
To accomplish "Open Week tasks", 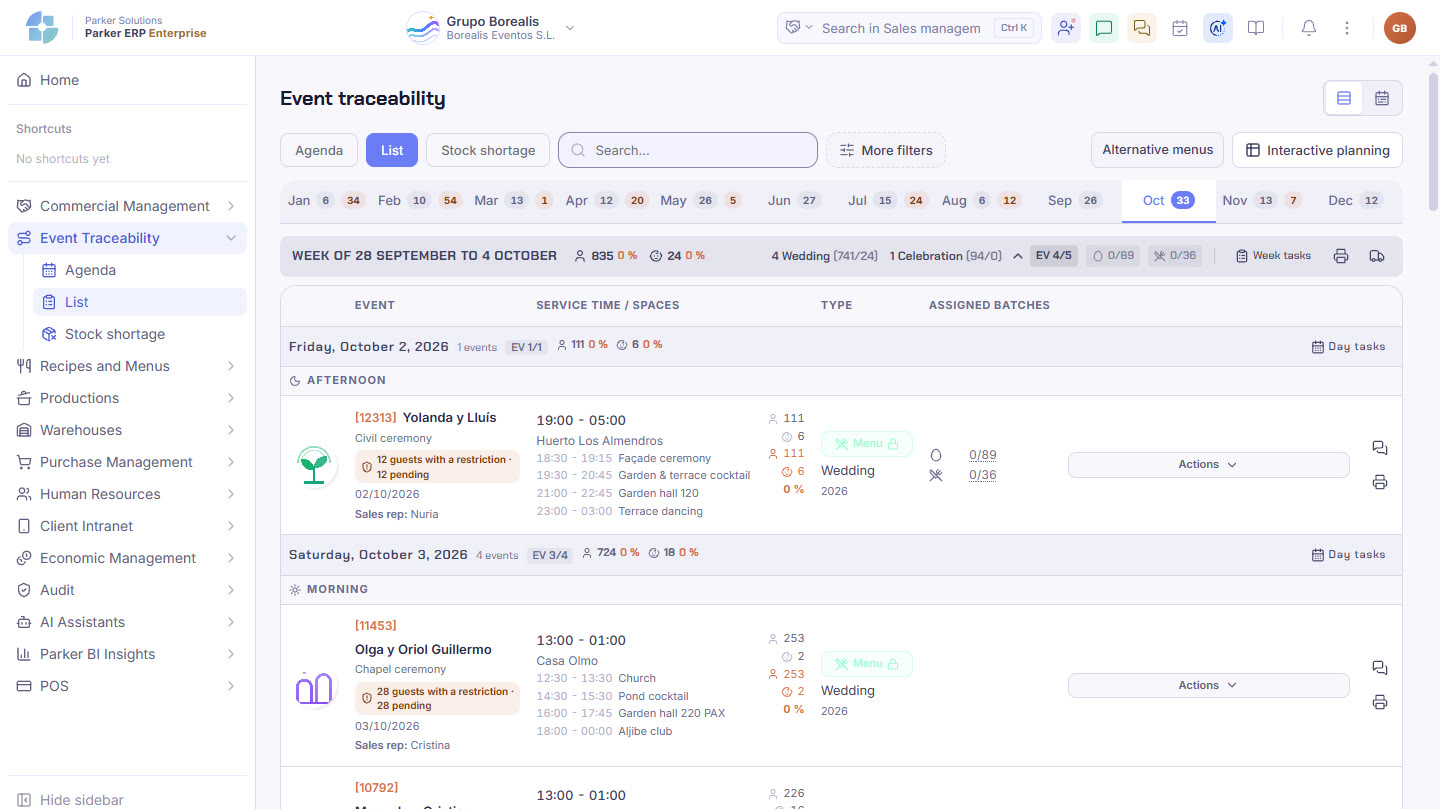I will click(1273, 256).
